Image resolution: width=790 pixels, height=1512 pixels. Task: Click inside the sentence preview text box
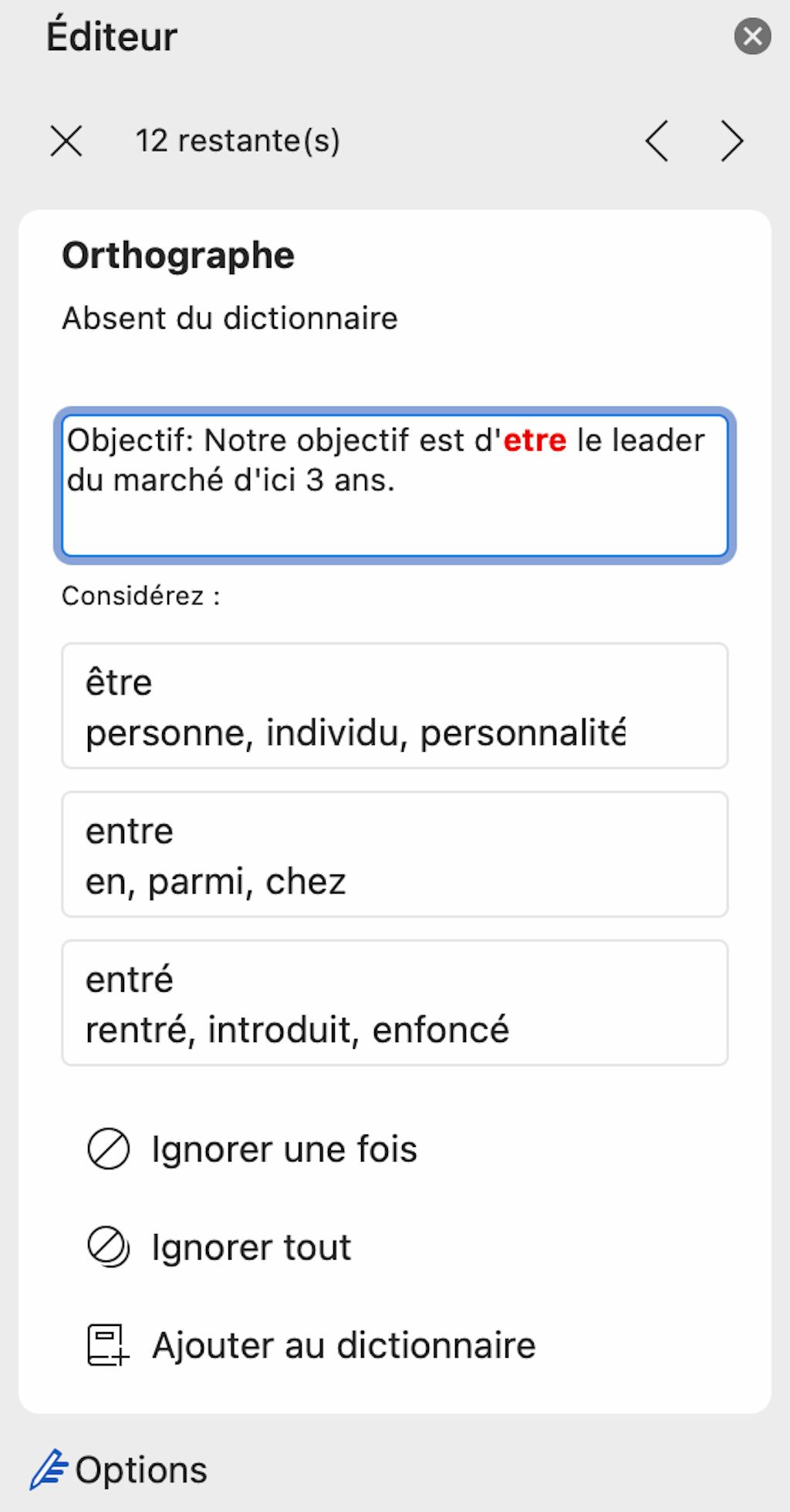pyautogui.click(x=394, y=517)
